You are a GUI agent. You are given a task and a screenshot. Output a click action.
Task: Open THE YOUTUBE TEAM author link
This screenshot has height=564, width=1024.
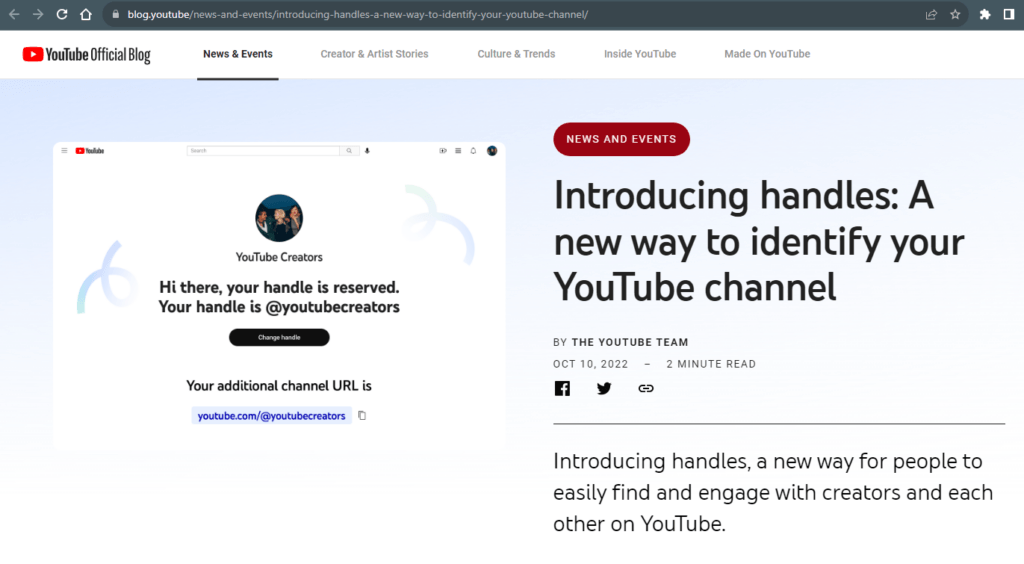pos(630,342)
